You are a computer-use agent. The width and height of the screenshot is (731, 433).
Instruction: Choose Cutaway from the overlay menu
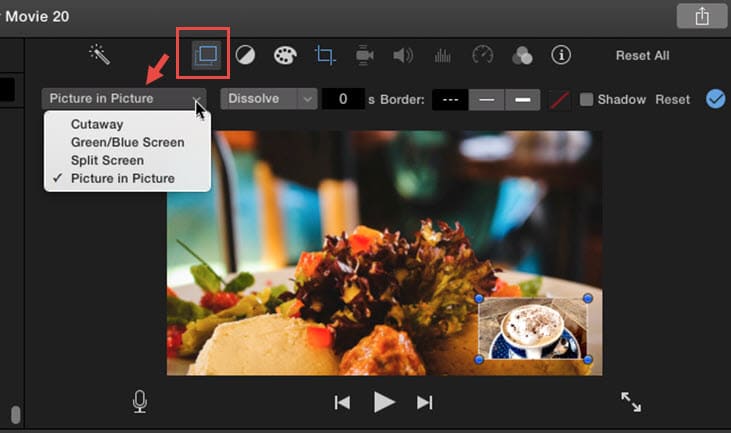[97, 125]
